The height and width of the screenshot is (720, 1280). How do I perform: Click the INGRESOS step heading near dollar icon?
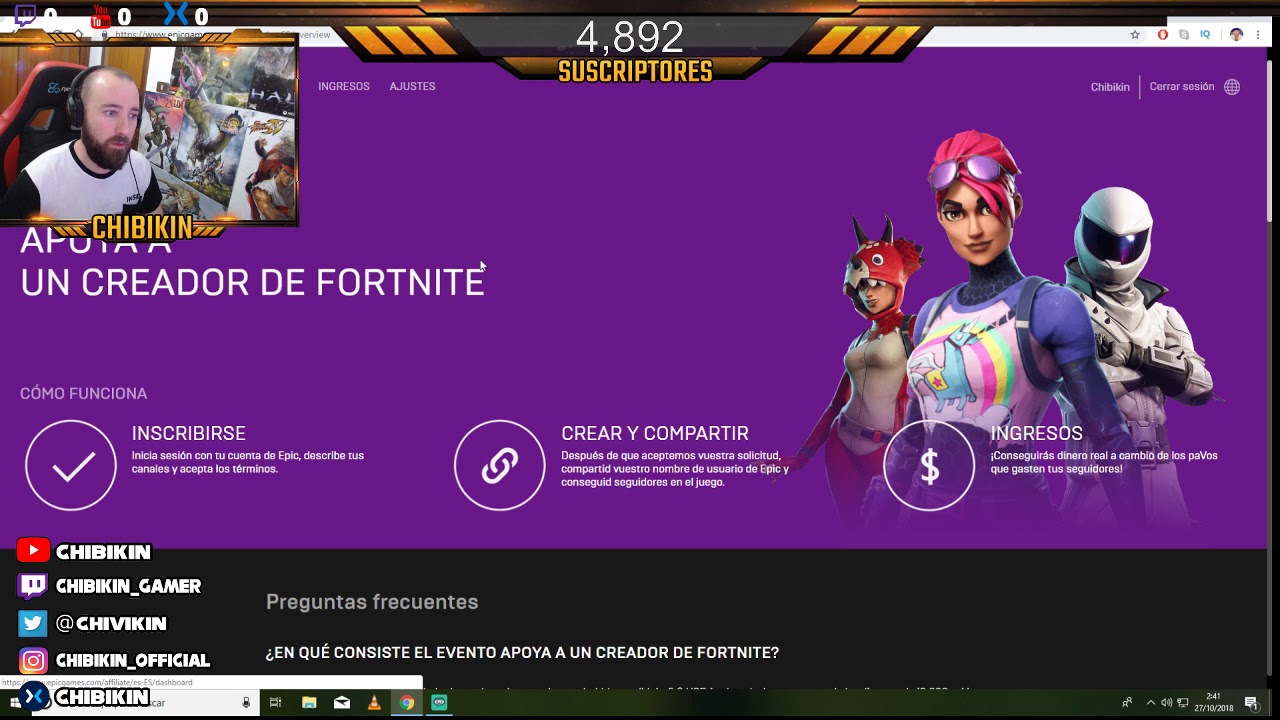(x=1037, y=433)
